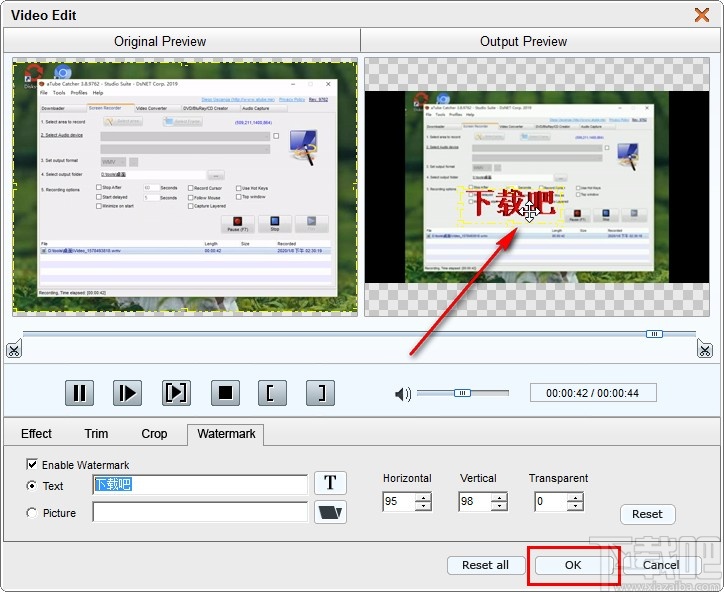Click the left scissors cut icon
Image resolution: width=724 pixels, height=592 pixels.
[x=14, y=350]
